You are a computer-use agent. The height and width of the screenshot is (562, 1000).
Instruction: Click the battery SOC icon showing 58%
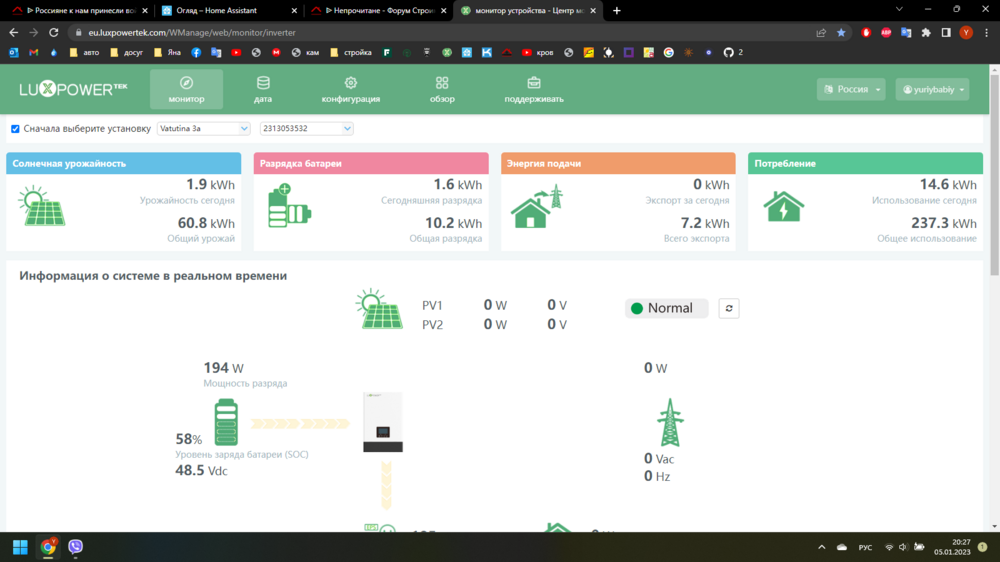(x=226, y=422)
